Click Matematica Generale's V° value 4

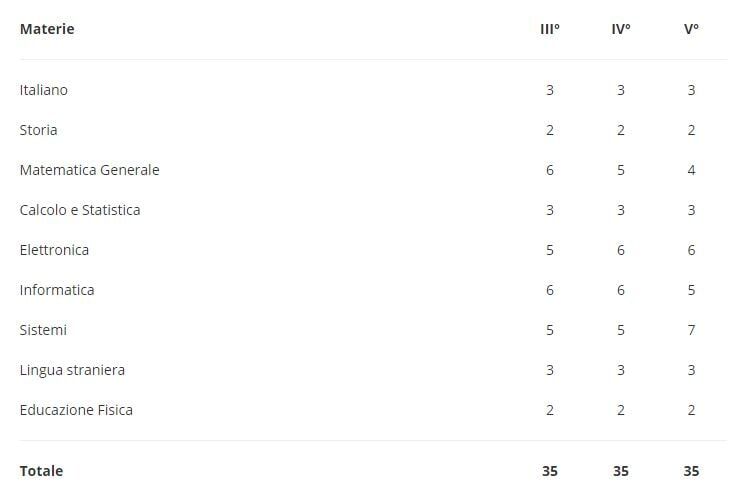click(x=691, y=170)
